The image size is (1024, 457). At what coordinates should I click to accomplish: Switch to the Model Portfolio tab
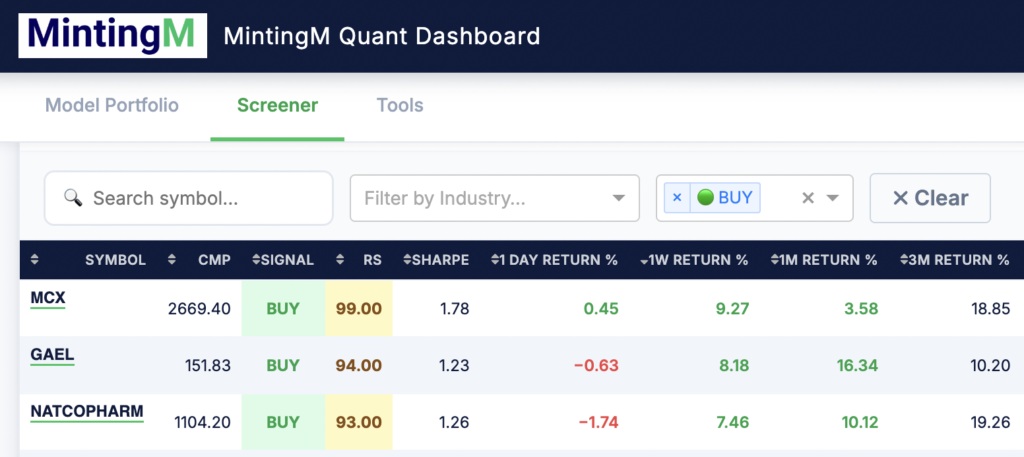(x=112, y=105)
